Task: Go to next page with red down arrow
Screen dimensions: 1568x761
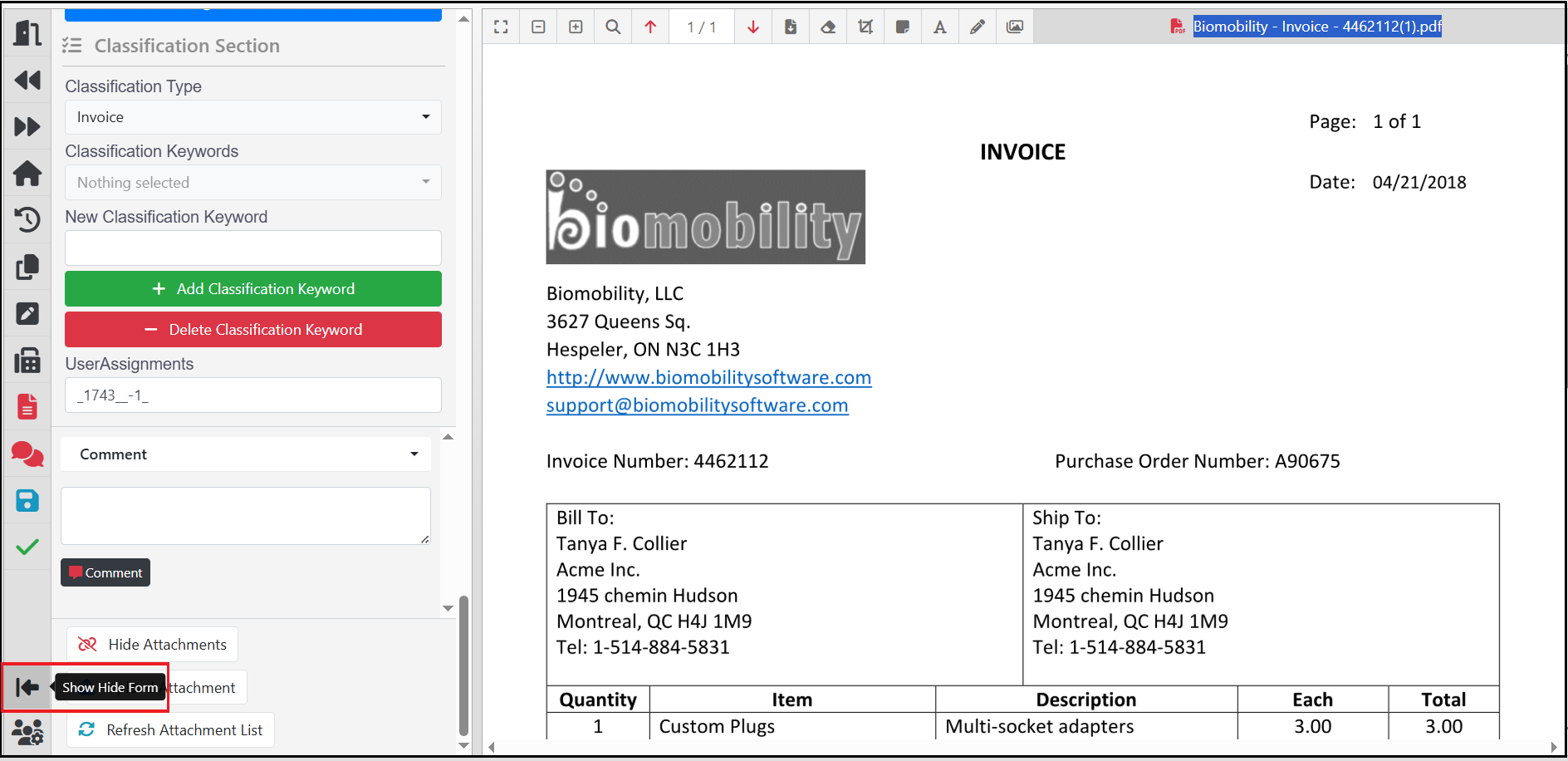Action: pos(753,27)
